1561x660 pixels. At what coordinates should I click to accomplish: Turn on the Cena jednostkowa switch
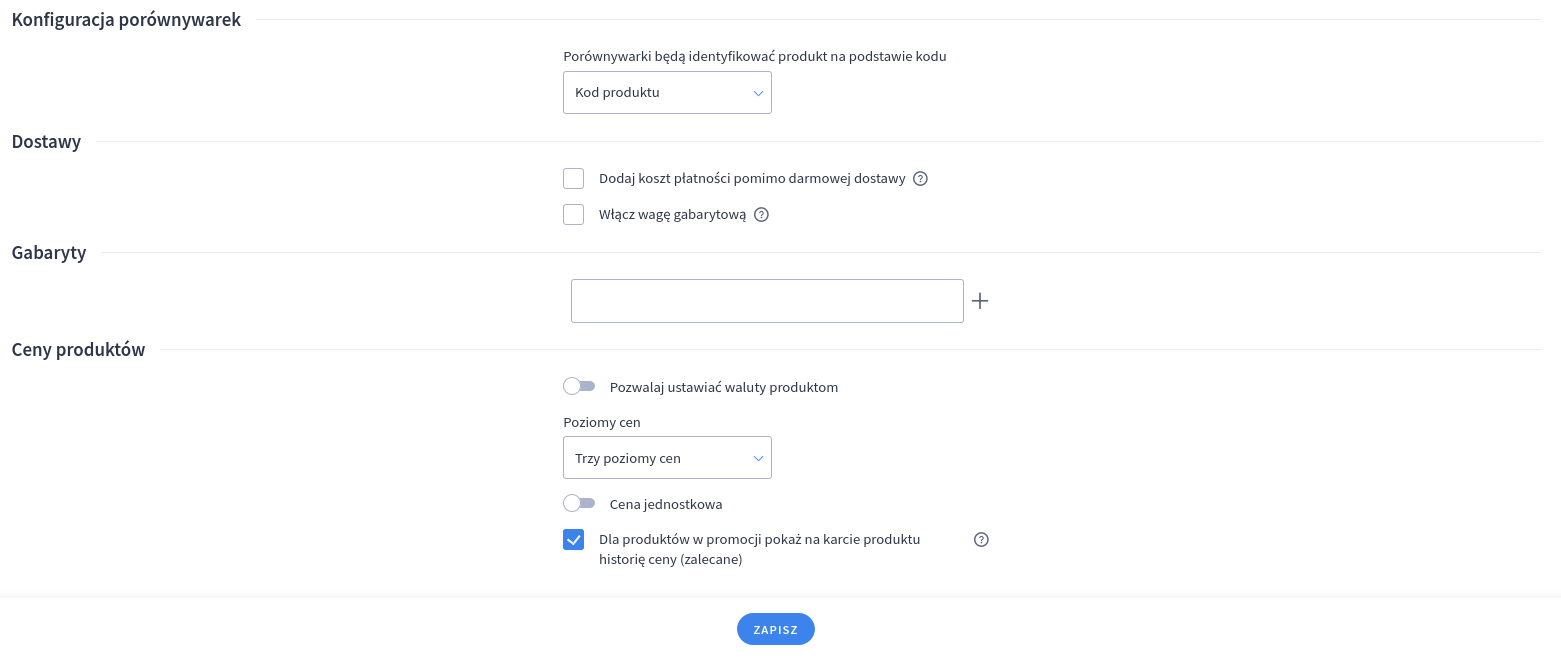pos(579,504)
